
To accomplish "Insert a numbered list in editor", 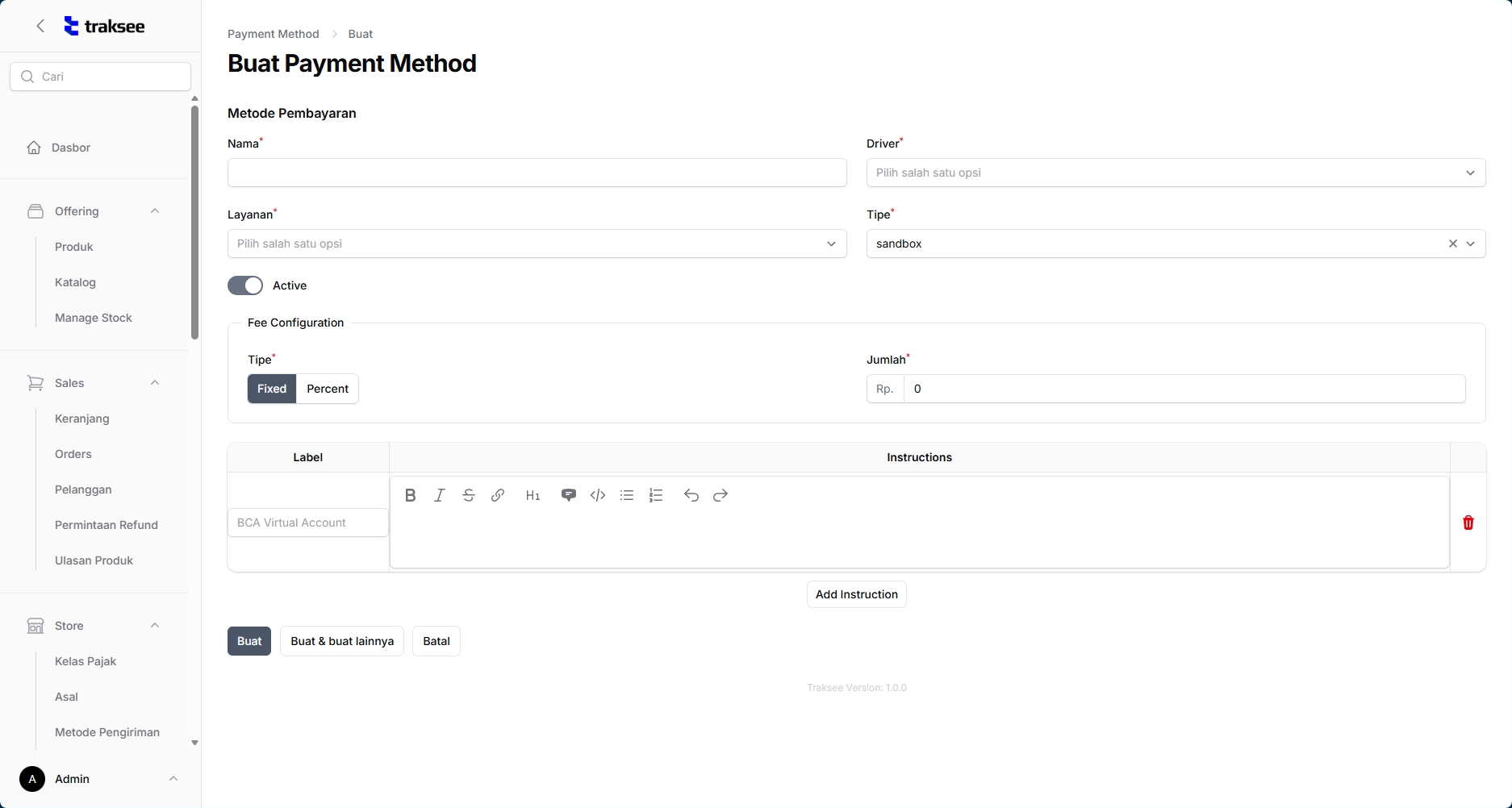I will pos(656,495).
